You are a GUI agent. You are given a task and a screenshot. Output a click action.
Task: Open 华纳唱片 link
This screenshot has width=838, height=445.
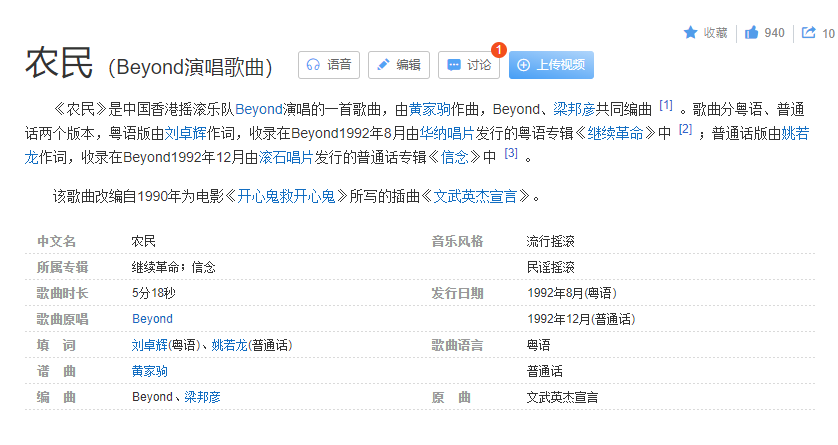click(447, 133)
